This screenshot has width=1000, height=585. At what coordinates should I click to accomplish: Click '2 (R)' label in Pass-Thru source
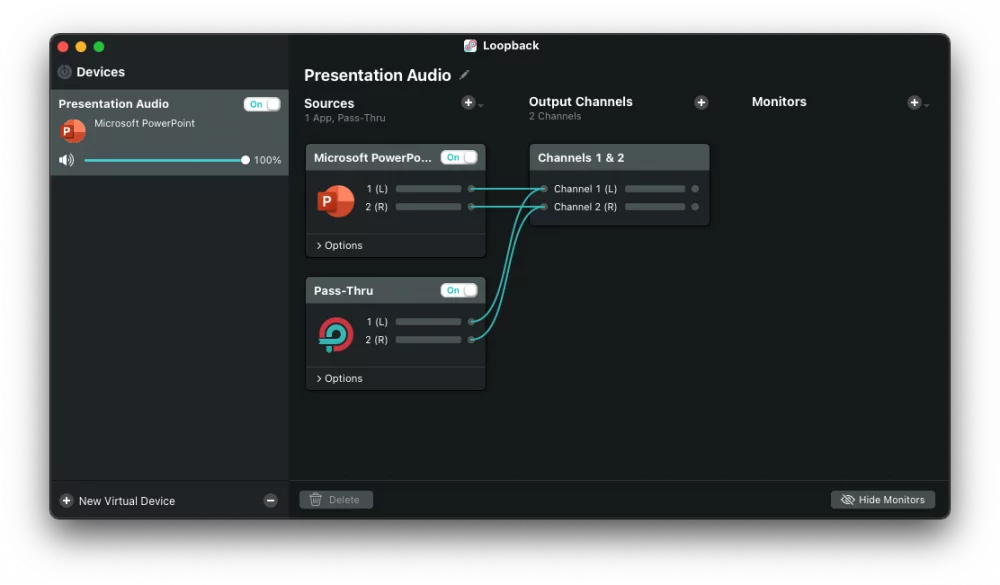click(x=376, y=339)
